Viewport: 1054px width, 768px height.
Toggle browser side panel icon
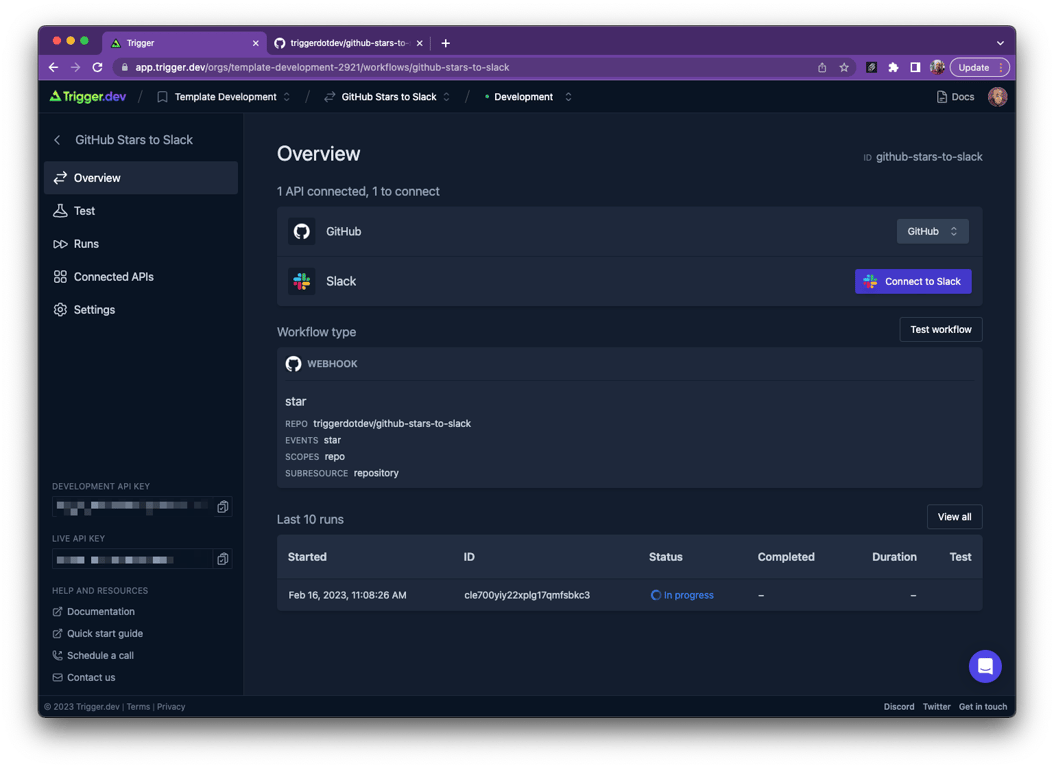[915, 67]
